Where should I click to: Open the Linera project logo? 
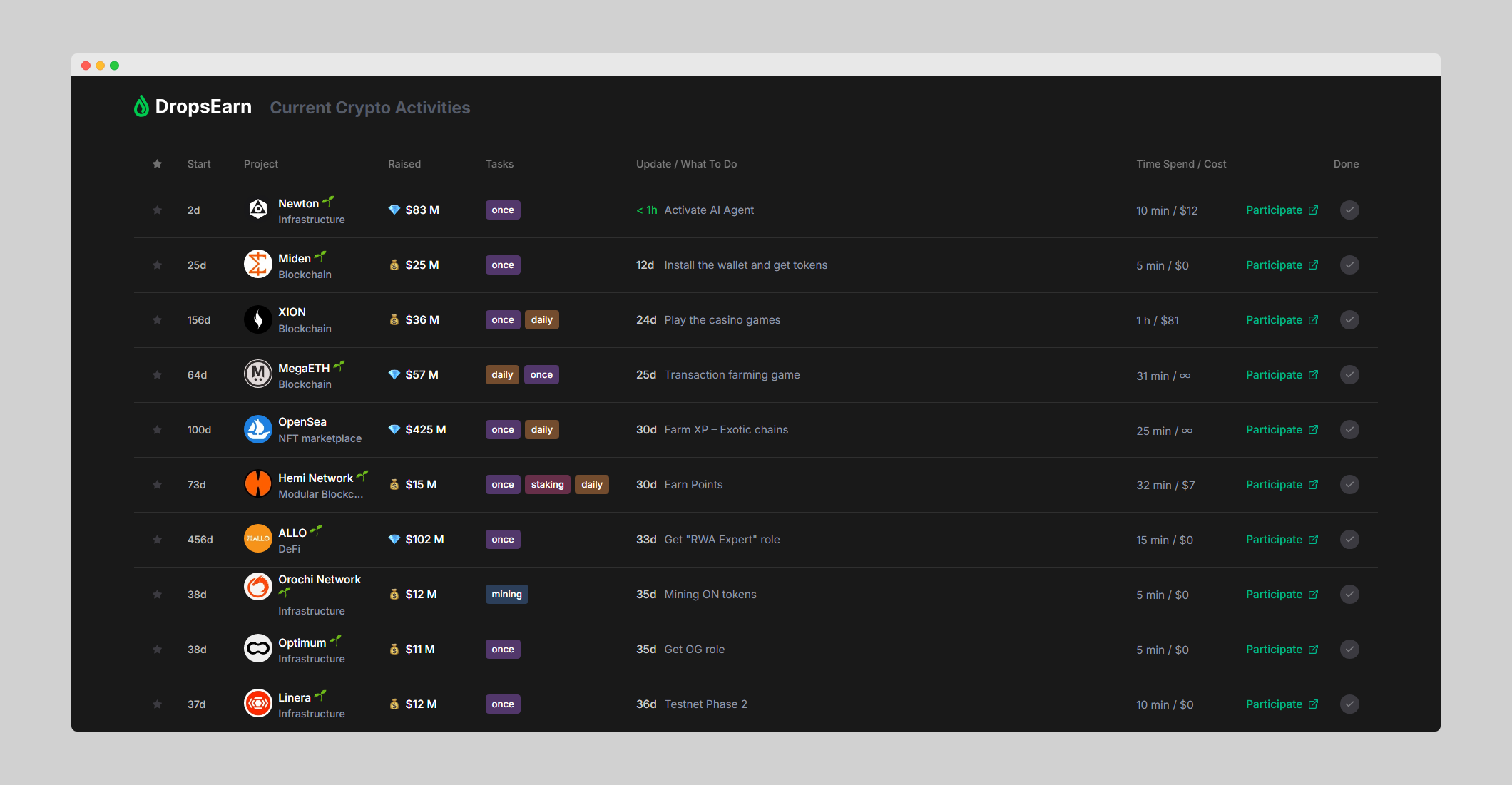(x=258, y=704)
